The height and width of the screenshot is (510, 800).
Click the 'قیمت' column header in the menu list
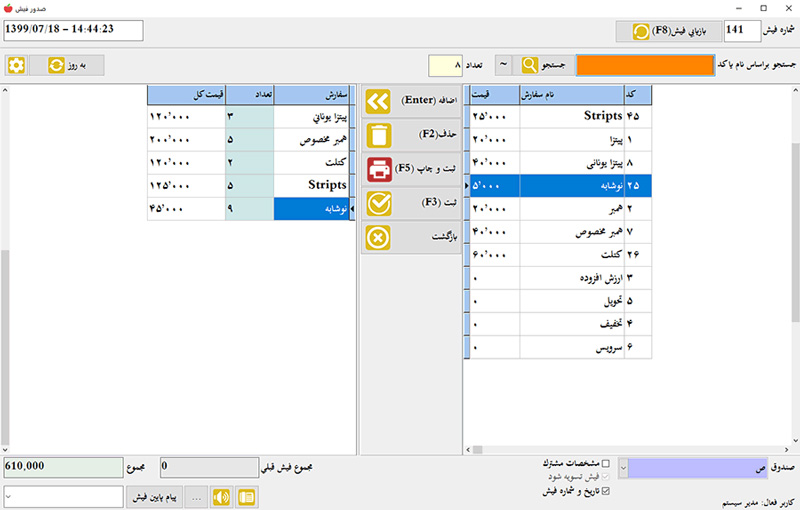pyautogui.click(x=494, y=95)
